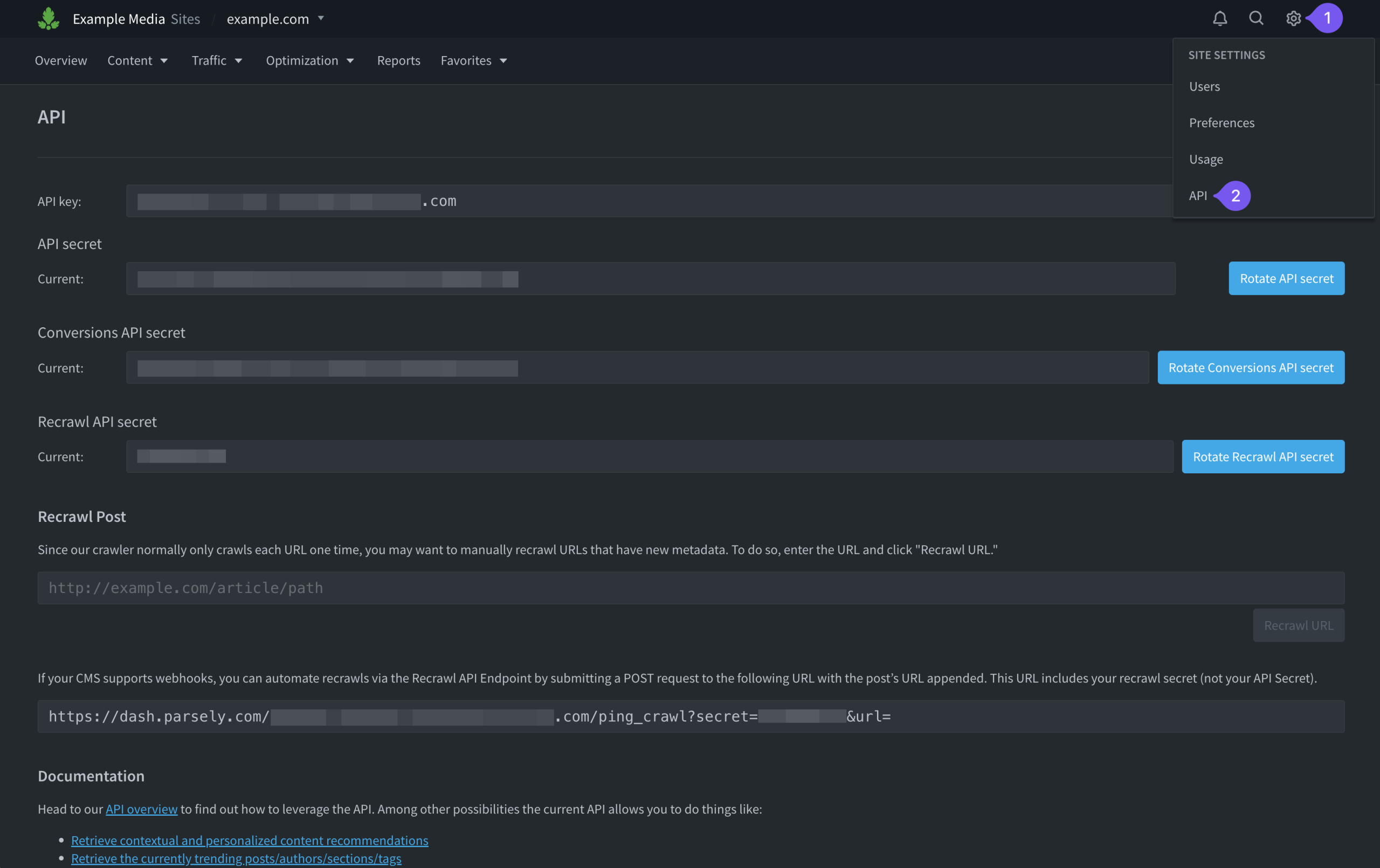Click the recrawl URL input field
This screenshot has width=1380, height=868.
pyautogui.click(x=691, y=588)
